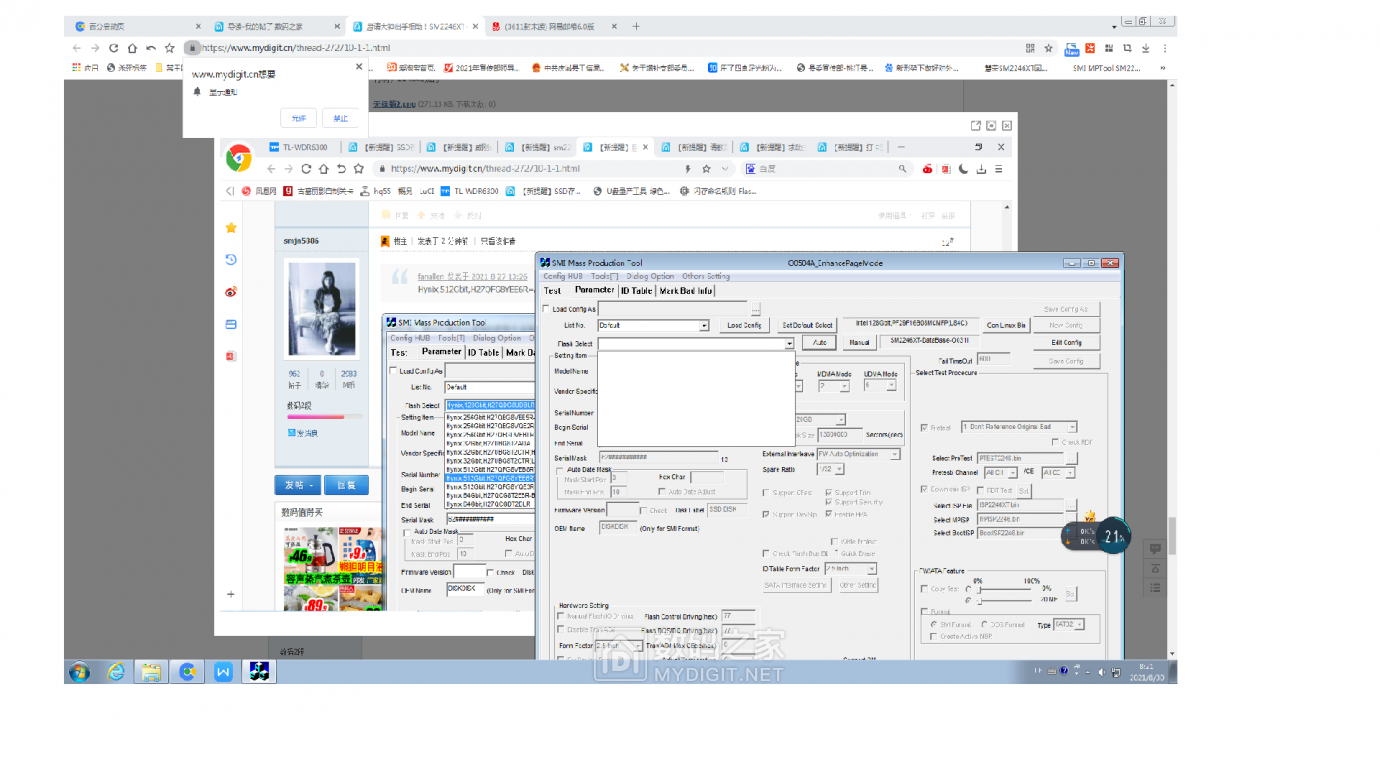Open inner browser favorites star in sidebar
This screenshot has width=1380, height=776.
pyautogui.click(x=231, y=228)
